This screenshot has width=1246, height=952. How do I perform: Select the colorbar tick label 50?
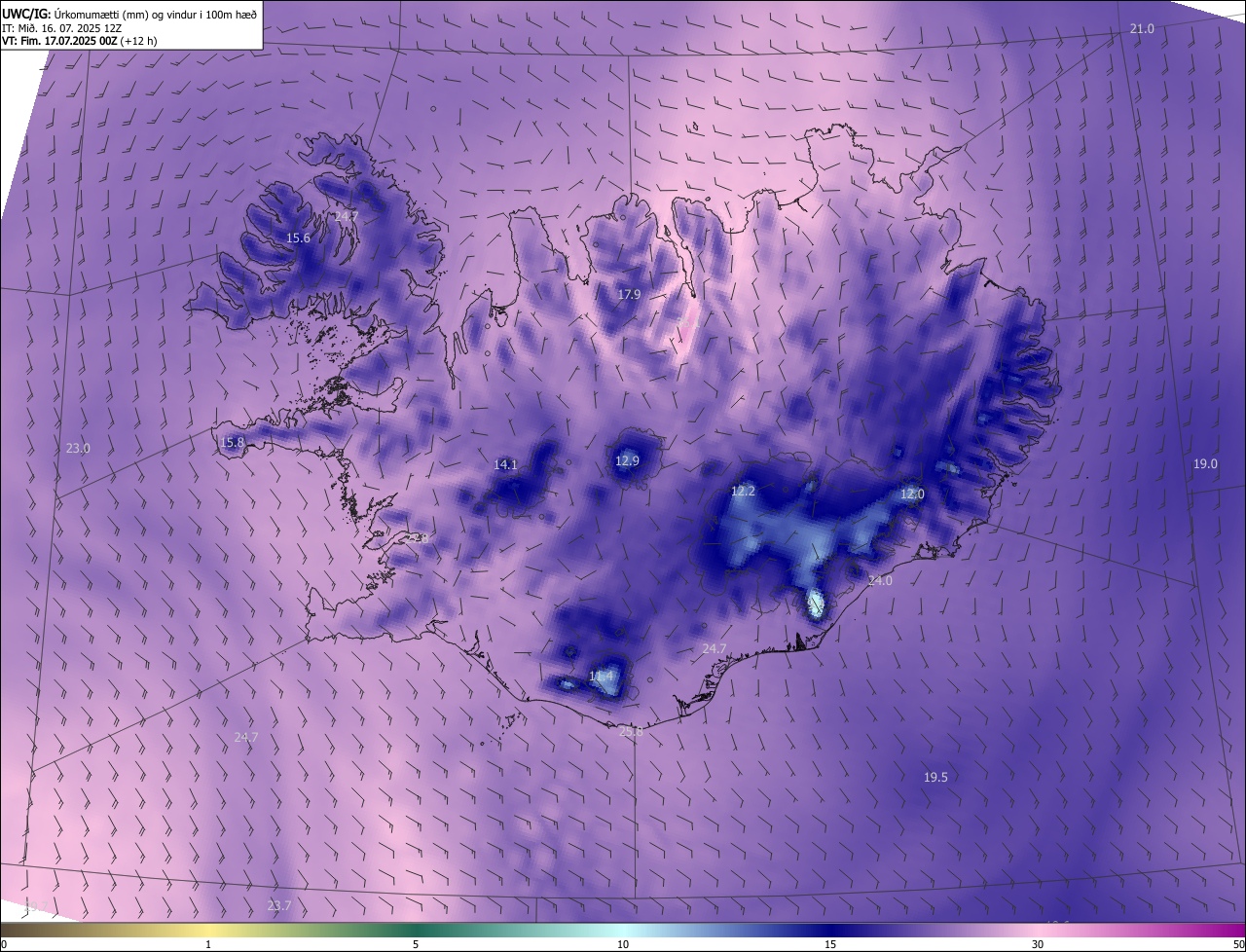tap(1238, 944)
